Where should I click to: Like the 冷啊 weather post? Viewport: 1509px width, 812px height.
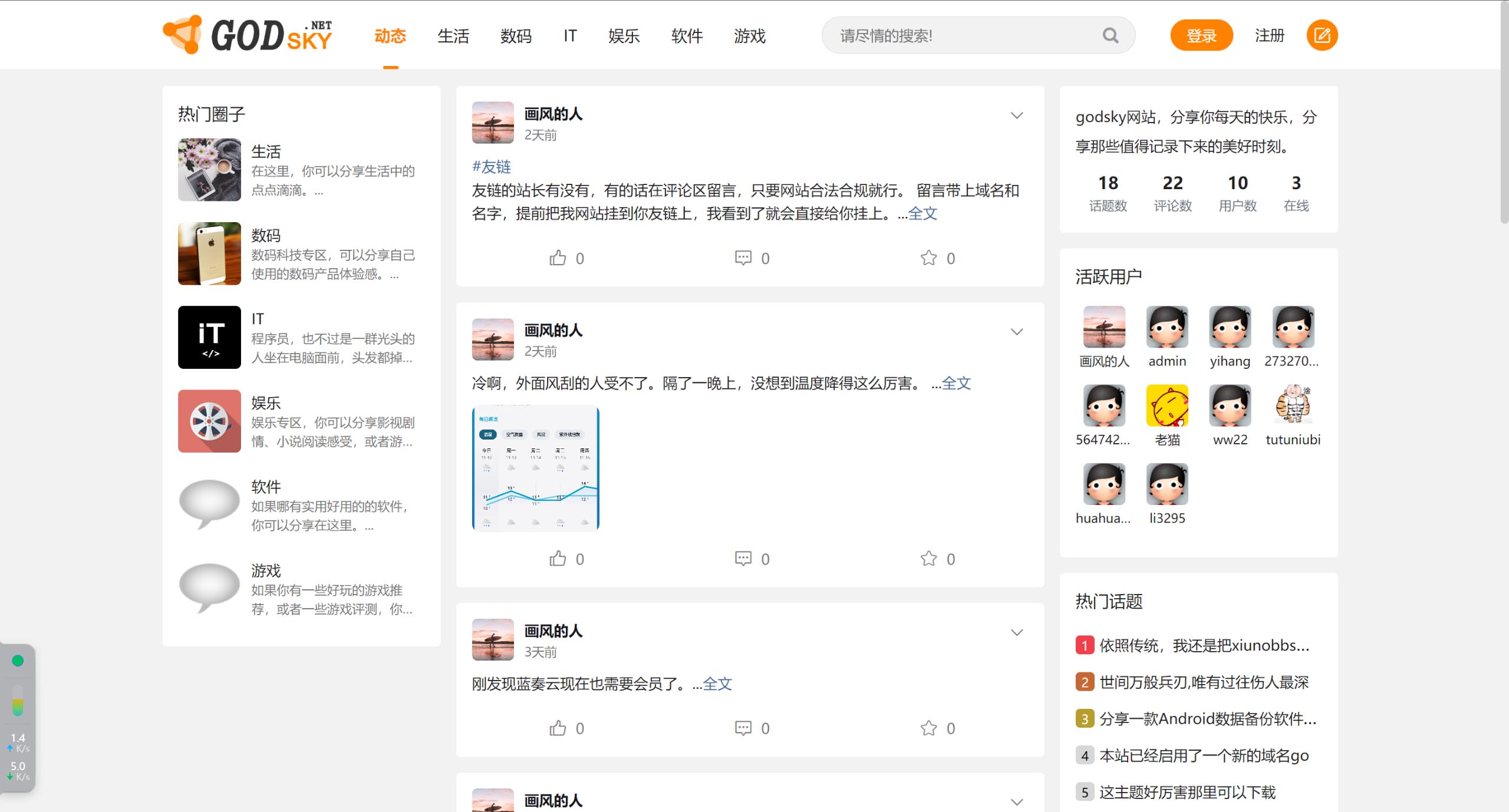[558, 559]
